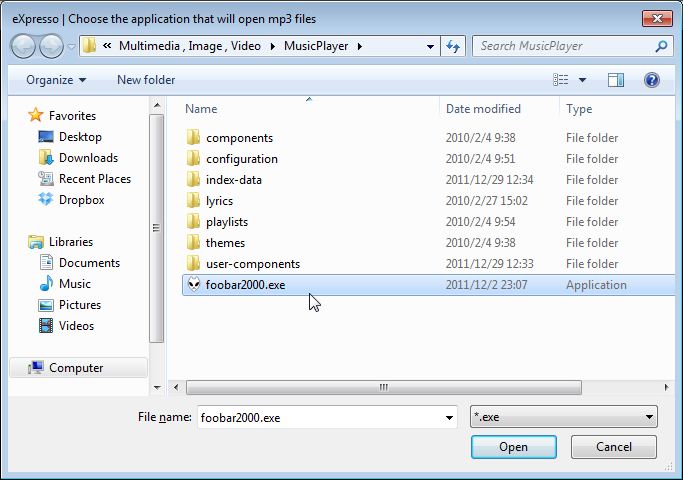
Task: Select Recent Places in the navigation pane
Action: (95, 179)
